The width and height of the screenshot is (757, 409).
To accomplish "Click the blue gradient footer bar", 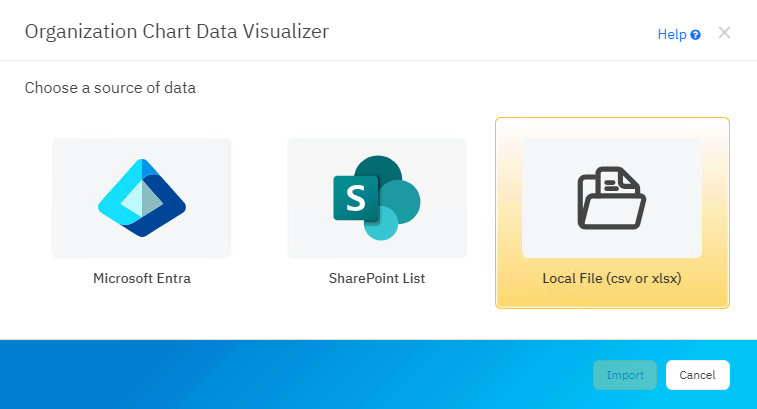I will [x=300, y=375].
